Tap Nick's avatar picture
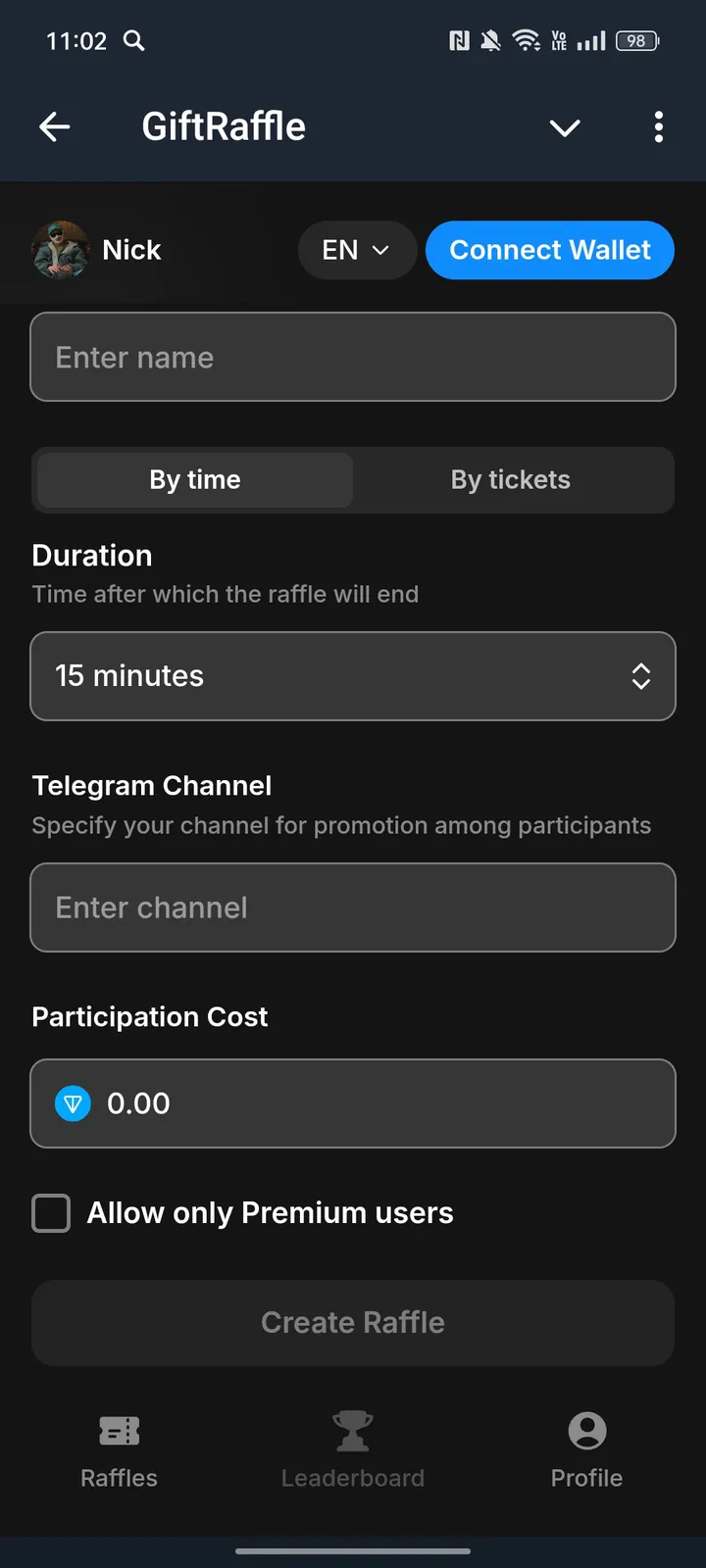 61,250
